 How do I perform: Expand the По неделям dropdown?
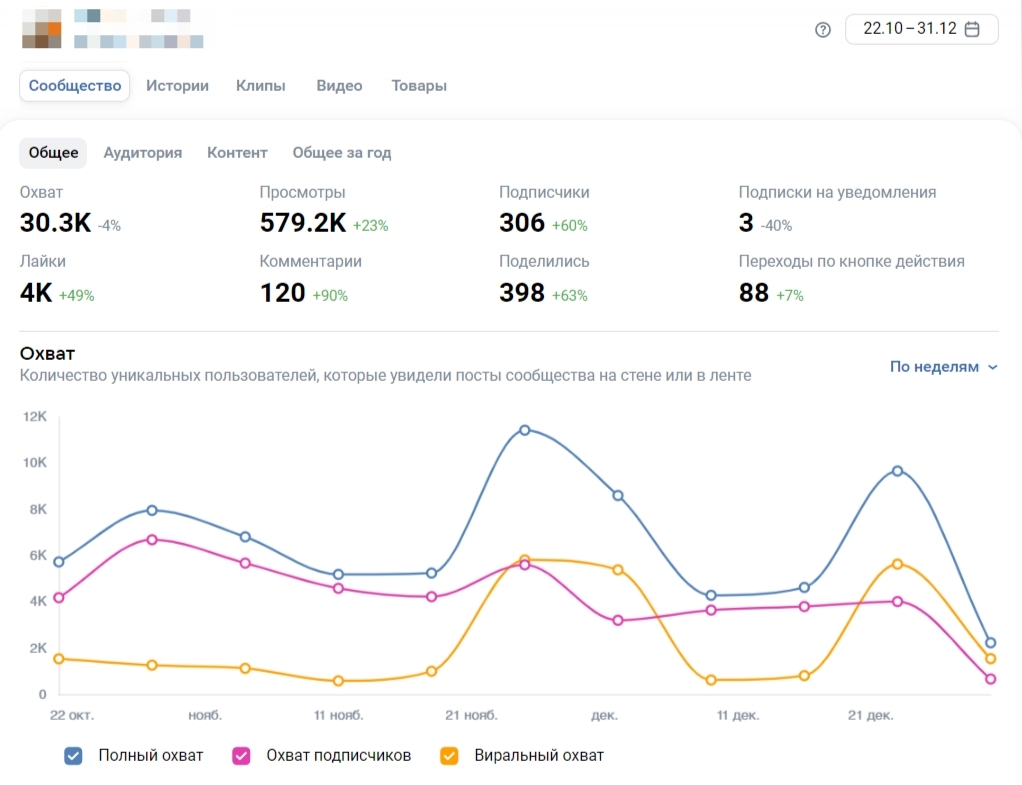[x=943, y=367]
